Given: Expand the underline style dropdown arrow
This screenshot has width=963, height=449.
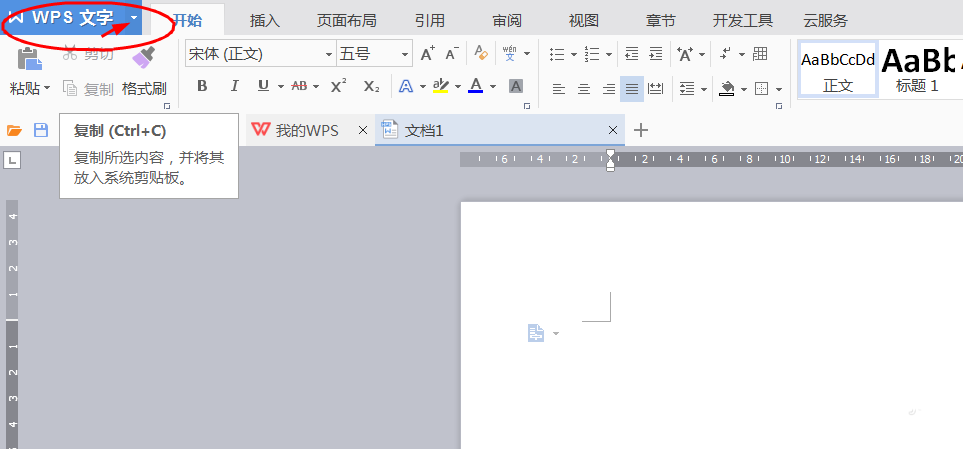Looking at the screenshot, I should pos(281,87).
